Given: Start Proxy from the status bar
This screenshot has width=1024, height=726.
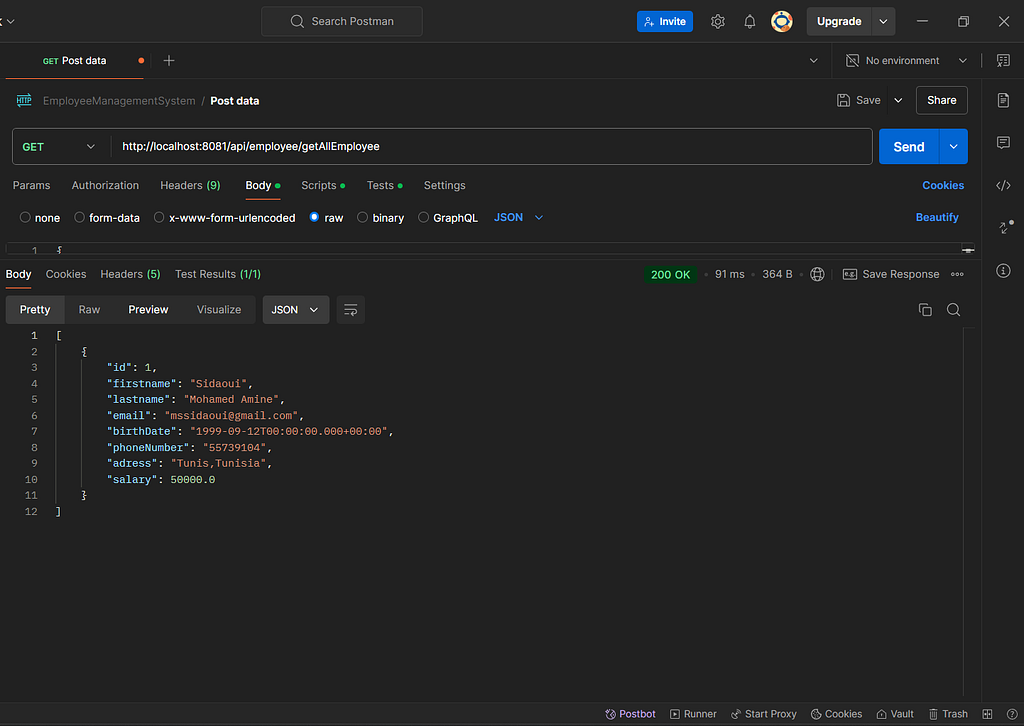Looking at the screenshot, I should pyautogui.click(x=763, y=714).
